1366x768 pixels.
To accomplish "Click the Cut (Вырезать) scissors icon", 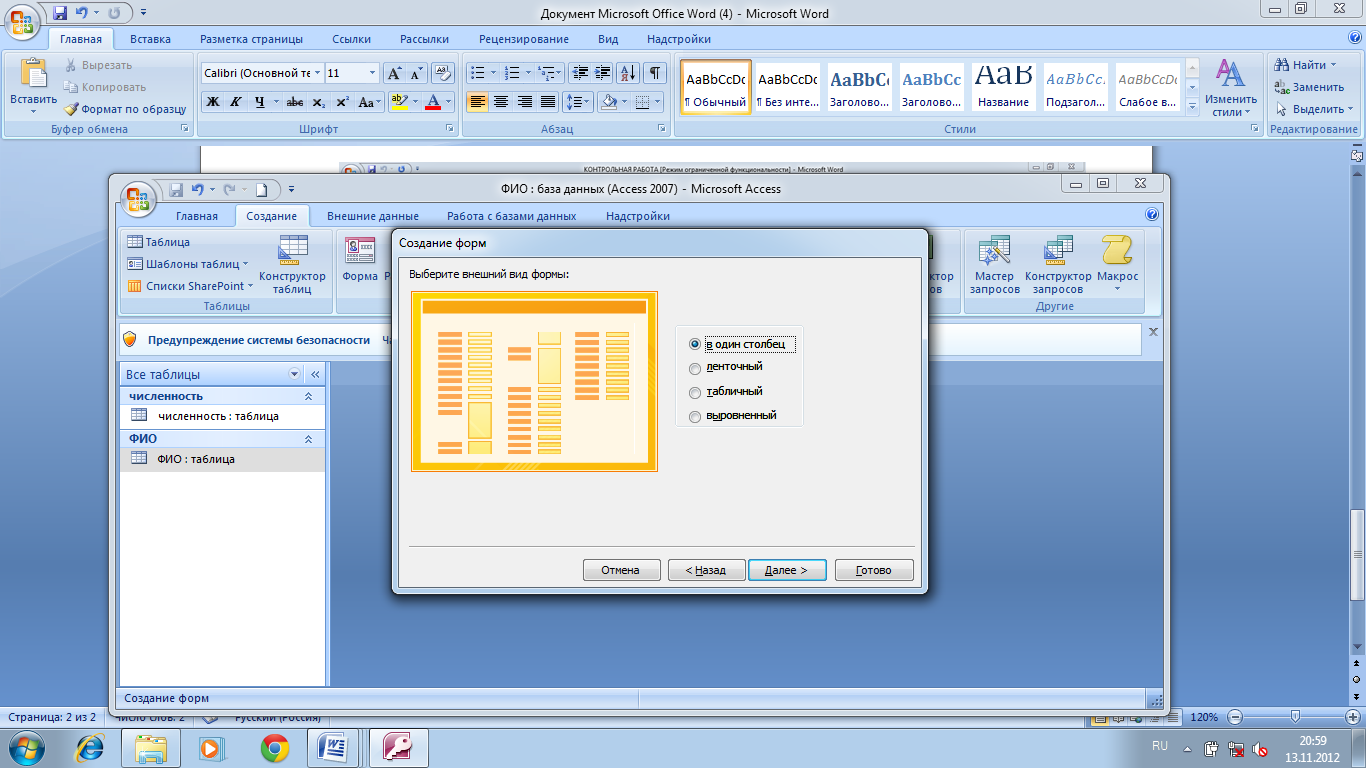I will (72, 65).
